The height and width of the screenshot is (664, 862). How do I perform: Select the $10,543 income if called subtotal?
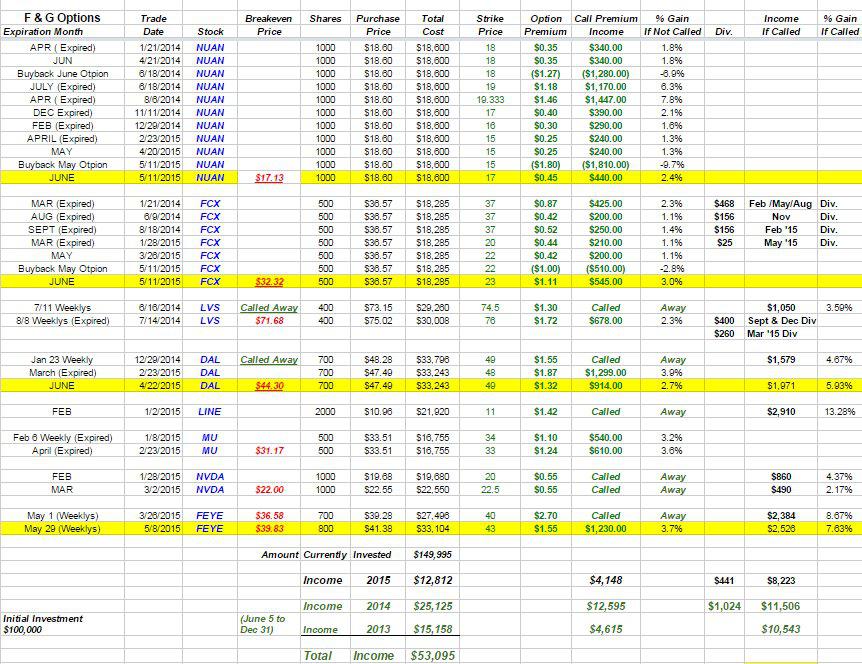pyautogui.click(x=781, y=629)
